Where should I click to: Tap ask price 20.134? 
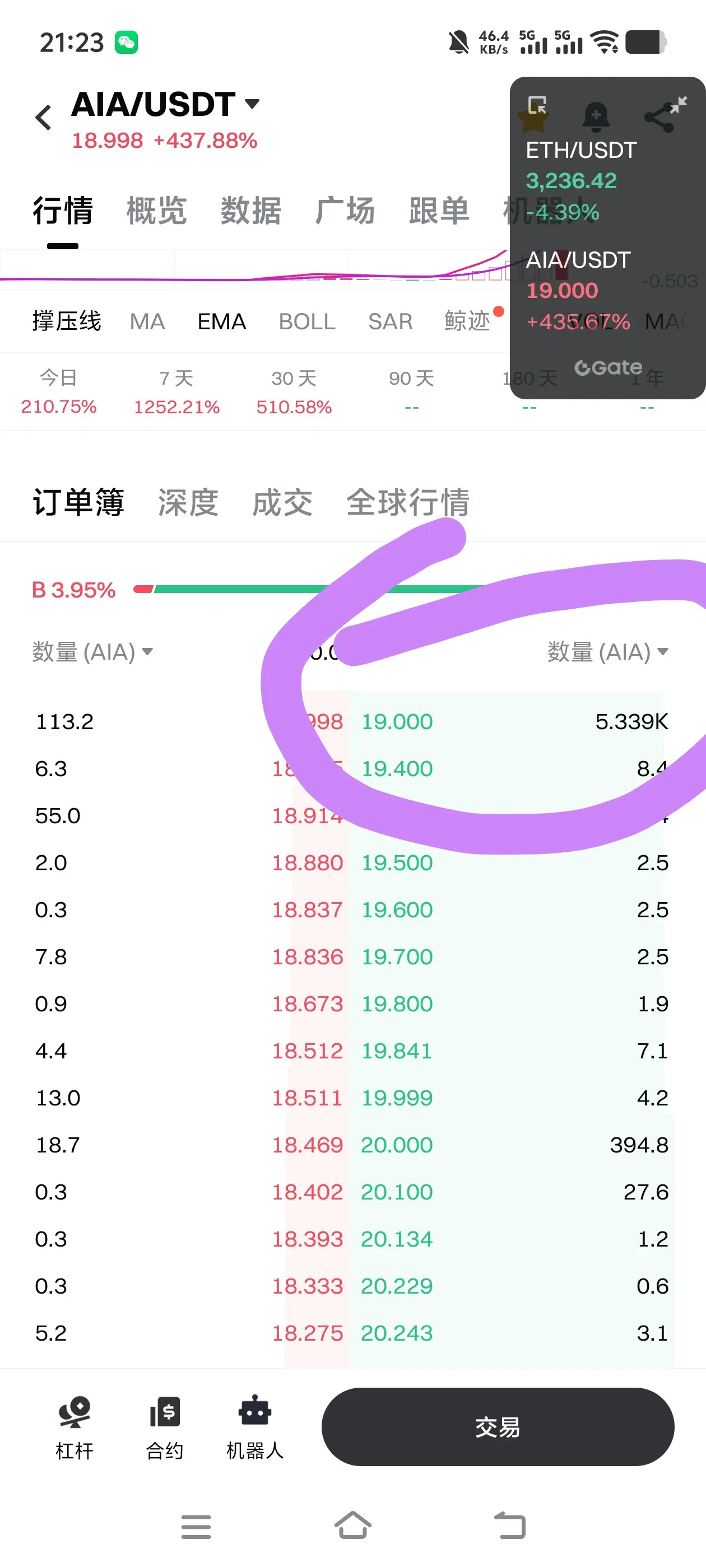pyautogui.click(x=397, y=1239)
